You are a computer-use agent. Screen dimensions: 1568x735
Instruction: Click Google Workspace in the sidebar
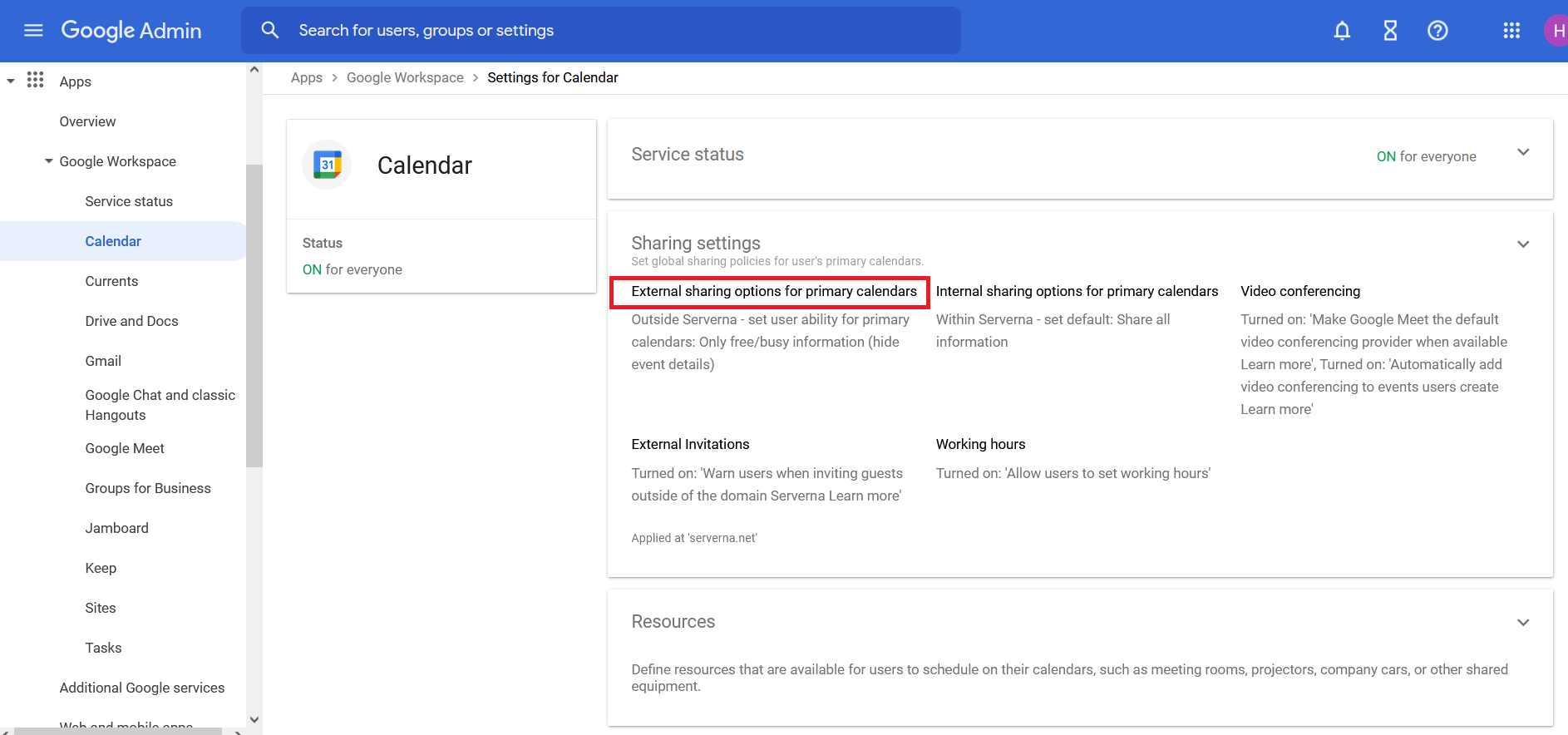pyautogui.click(x=117, y=161)
